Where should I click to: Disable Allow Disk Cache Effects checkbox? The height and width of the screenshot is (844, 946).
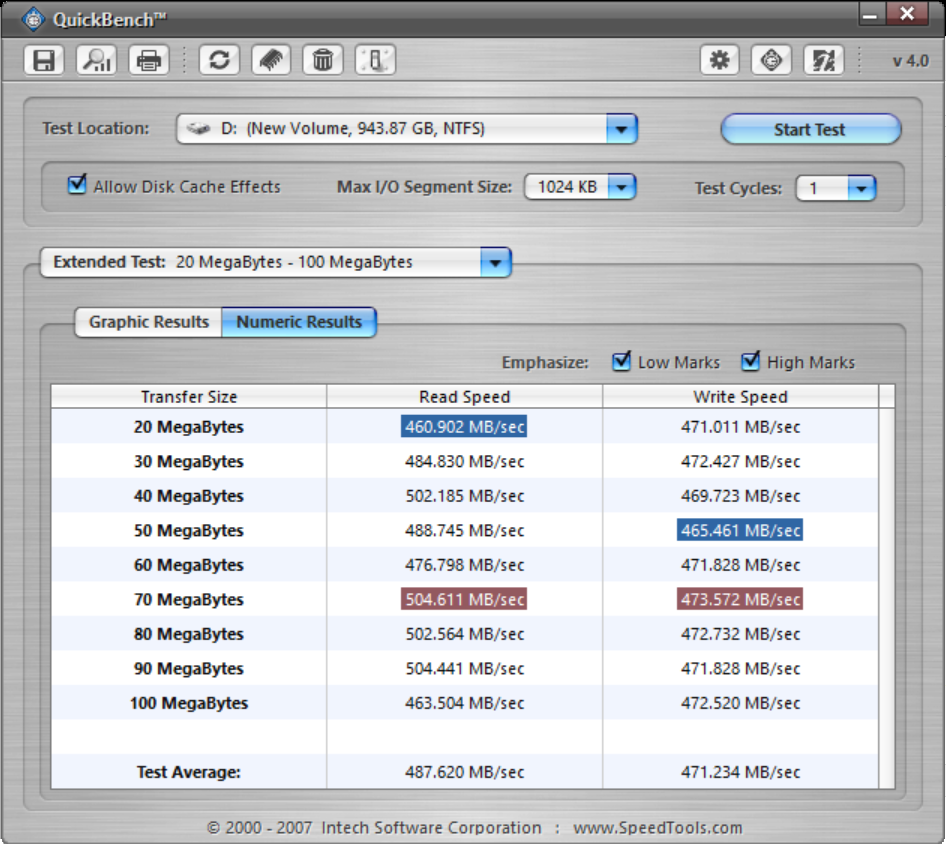tap(77, 185)
